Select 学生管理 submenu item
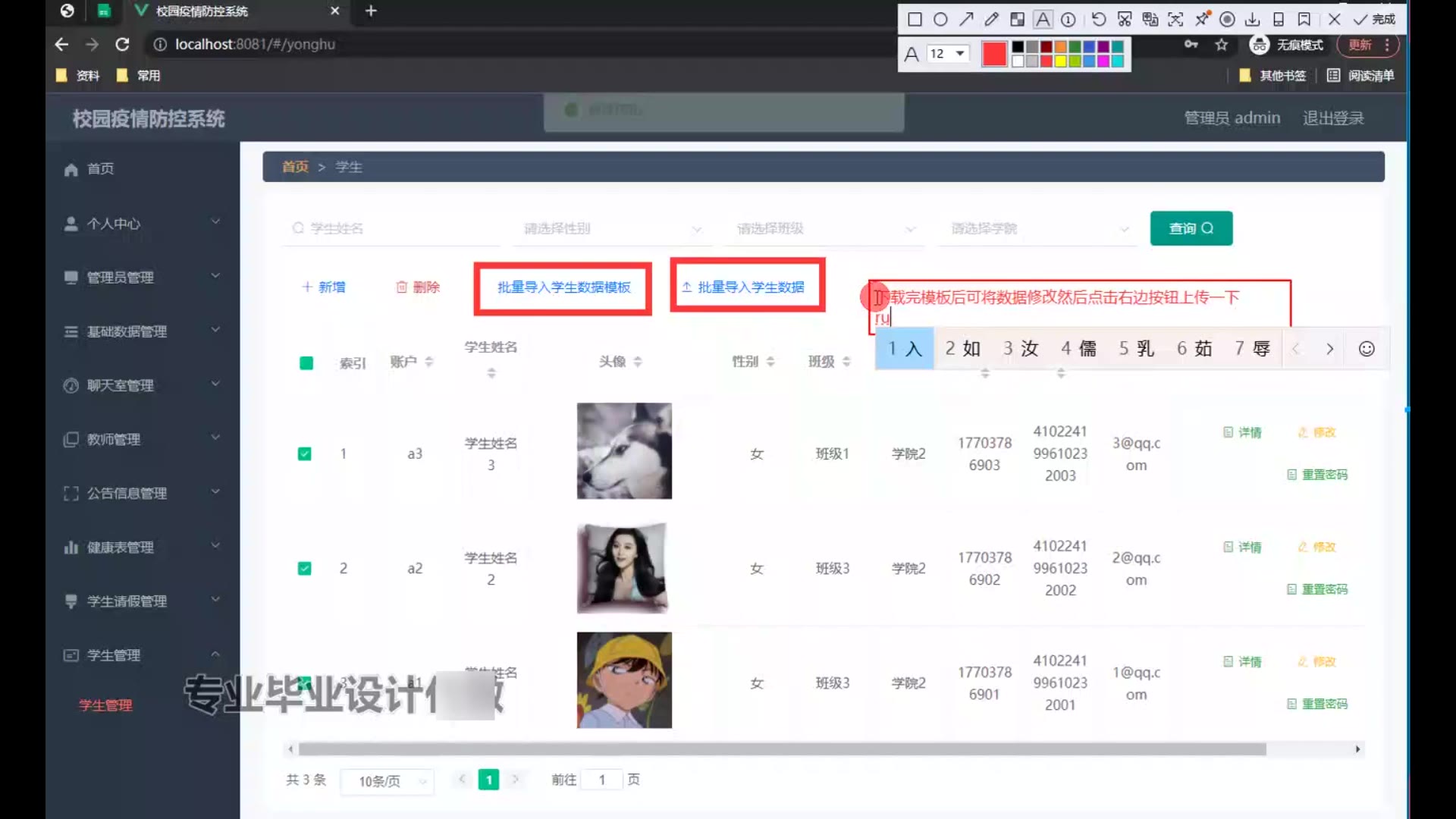The image size is (1456, 819). pos(105,705)
